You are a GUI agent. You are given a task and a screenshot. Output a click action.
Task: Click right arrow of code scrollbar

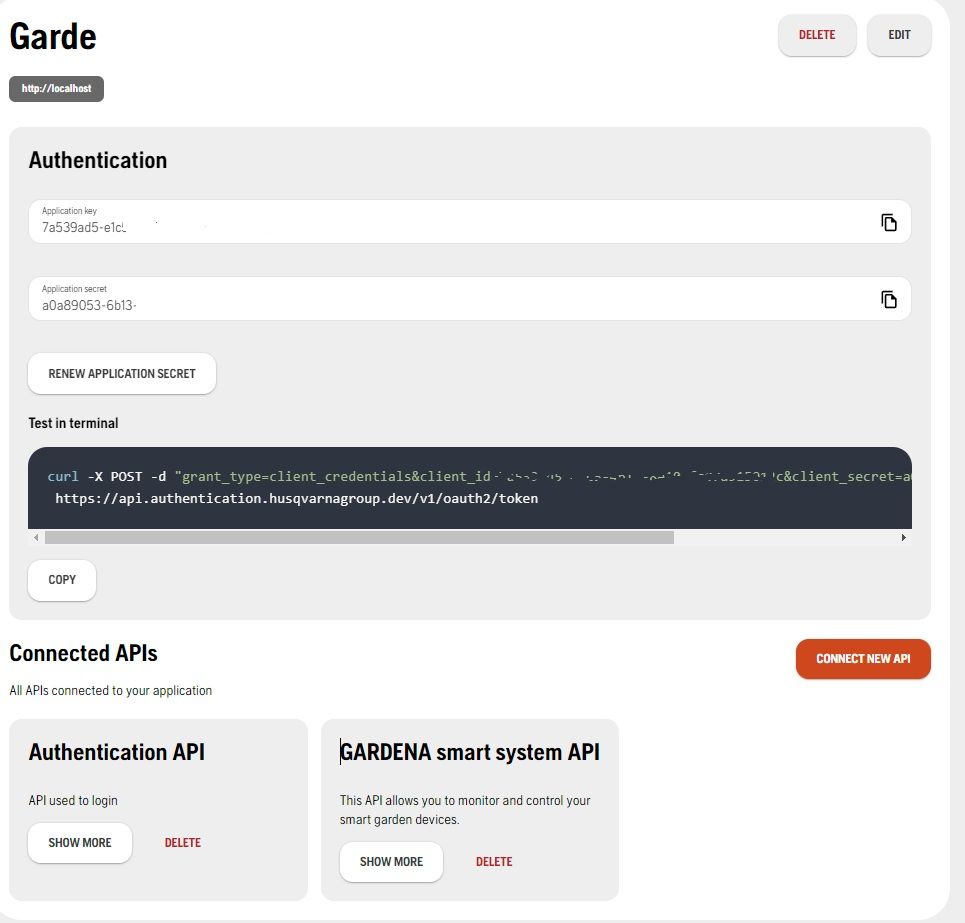tap(903, 538)
